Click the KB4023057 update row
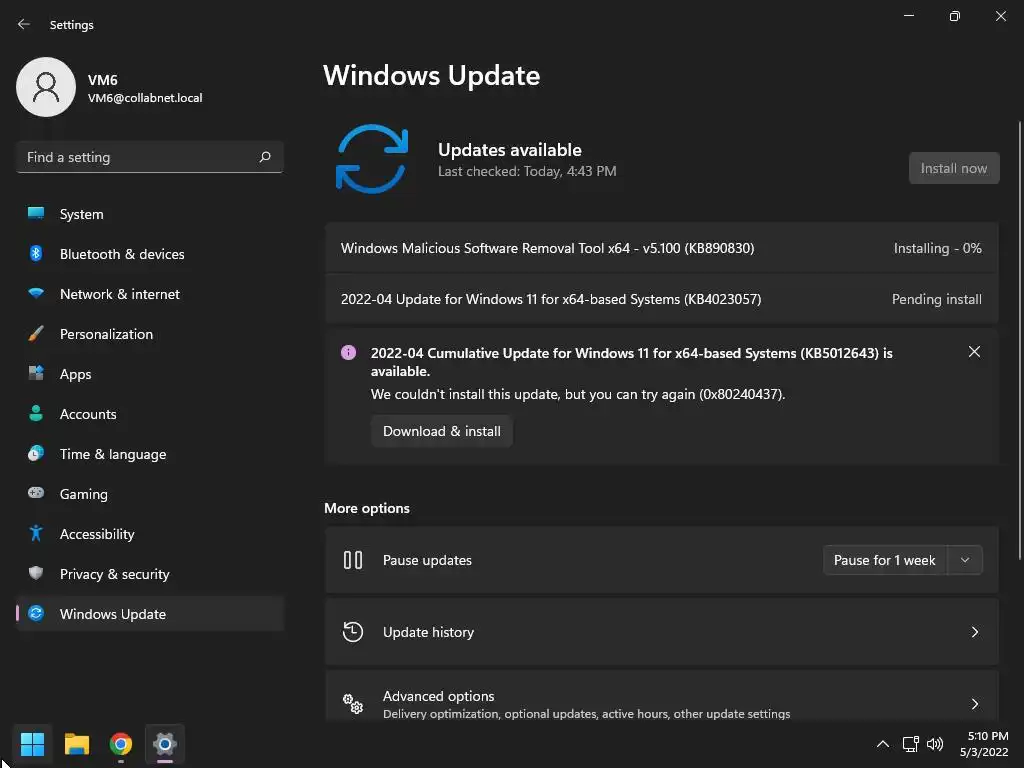The width and height of the screenshot is (1024, 768). click(662, 298)
